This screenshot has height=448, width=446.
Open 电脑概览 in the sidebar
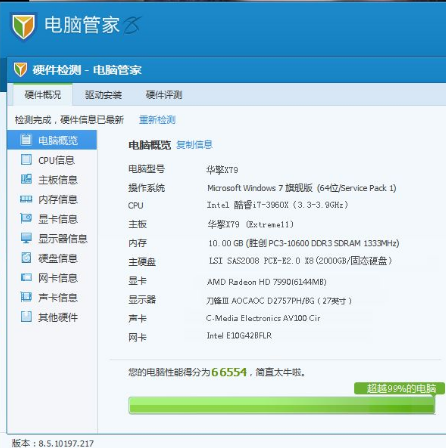[x=52, y=140]
